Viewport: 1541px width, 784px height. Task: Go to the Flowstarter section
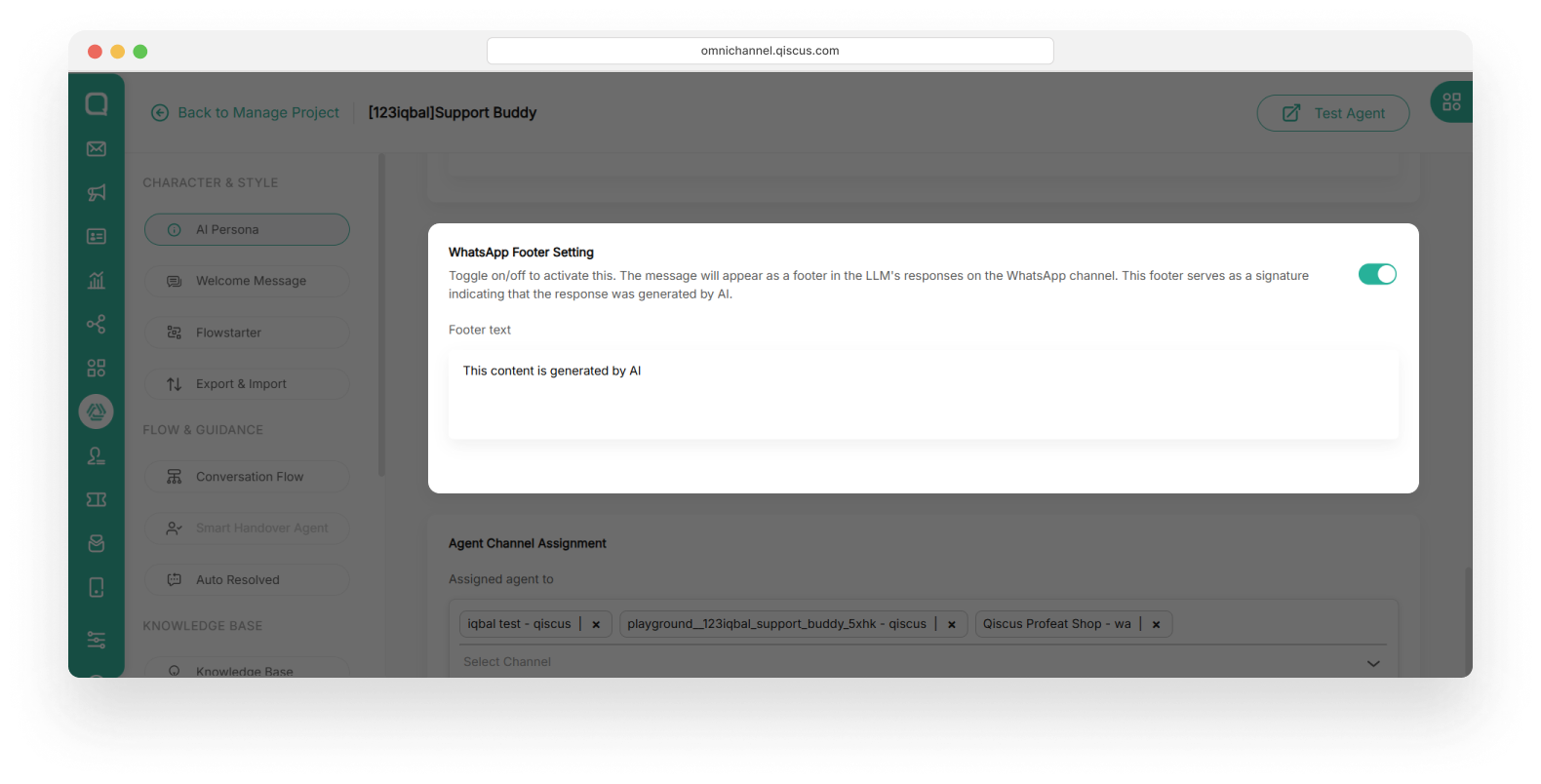pos(247,333)
